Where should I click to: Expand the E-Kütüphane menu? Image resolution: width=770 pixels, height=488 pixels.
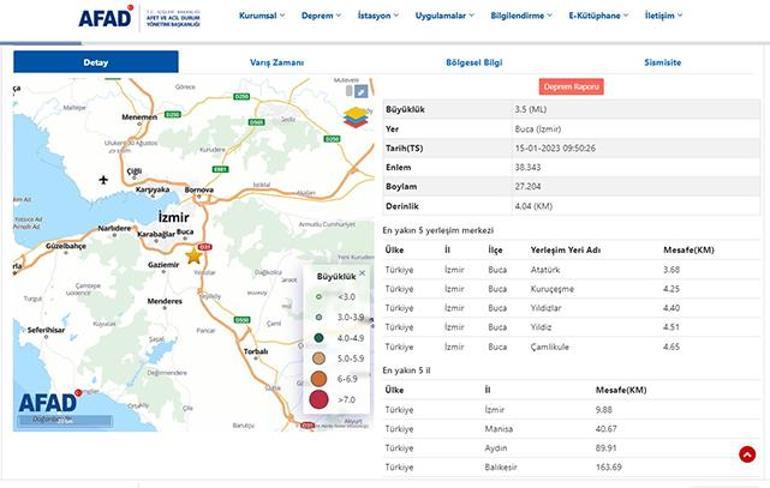tap(599, 16)
